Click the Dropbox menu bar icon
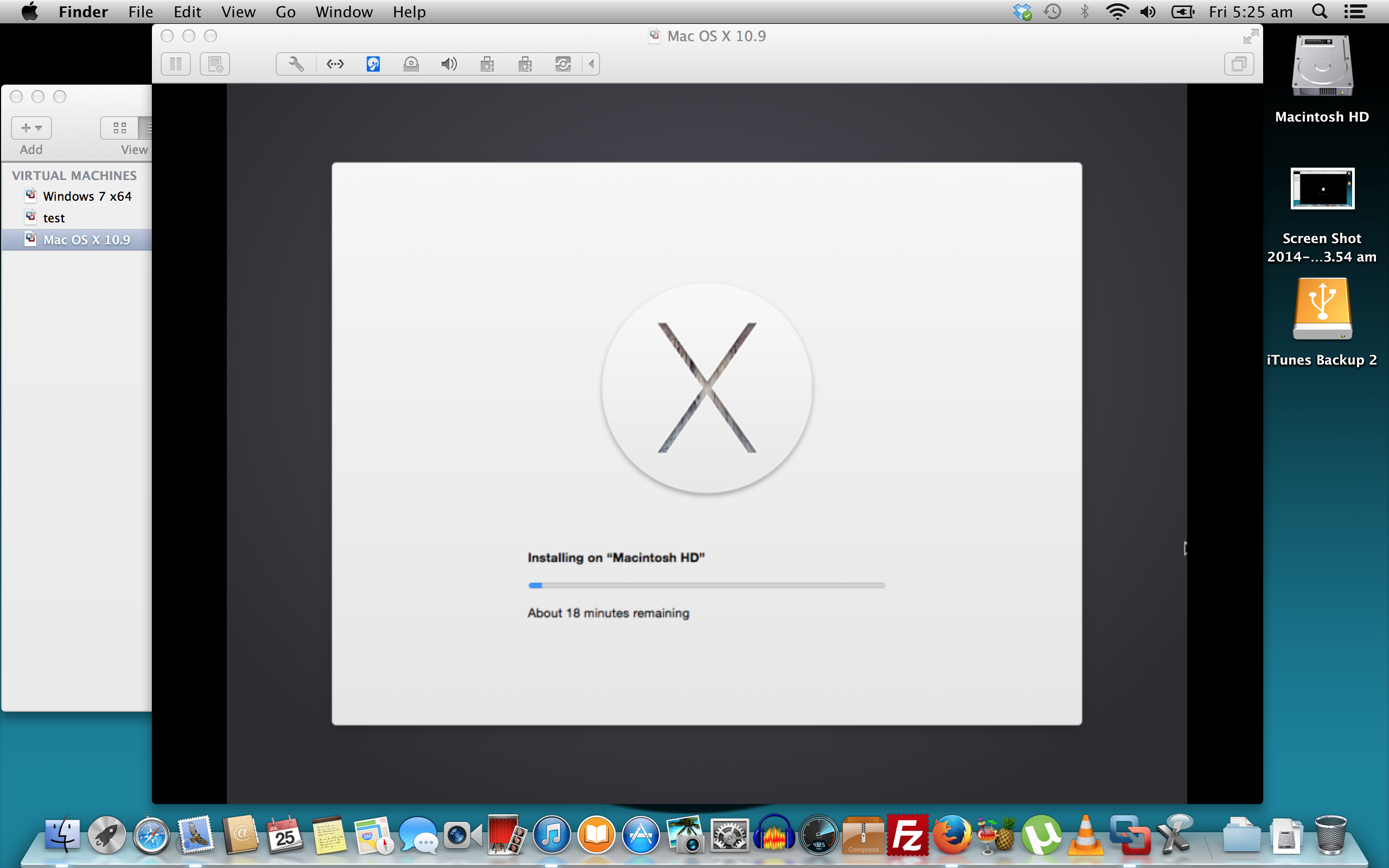1389x868 pixels. (x=1022, y=11)
